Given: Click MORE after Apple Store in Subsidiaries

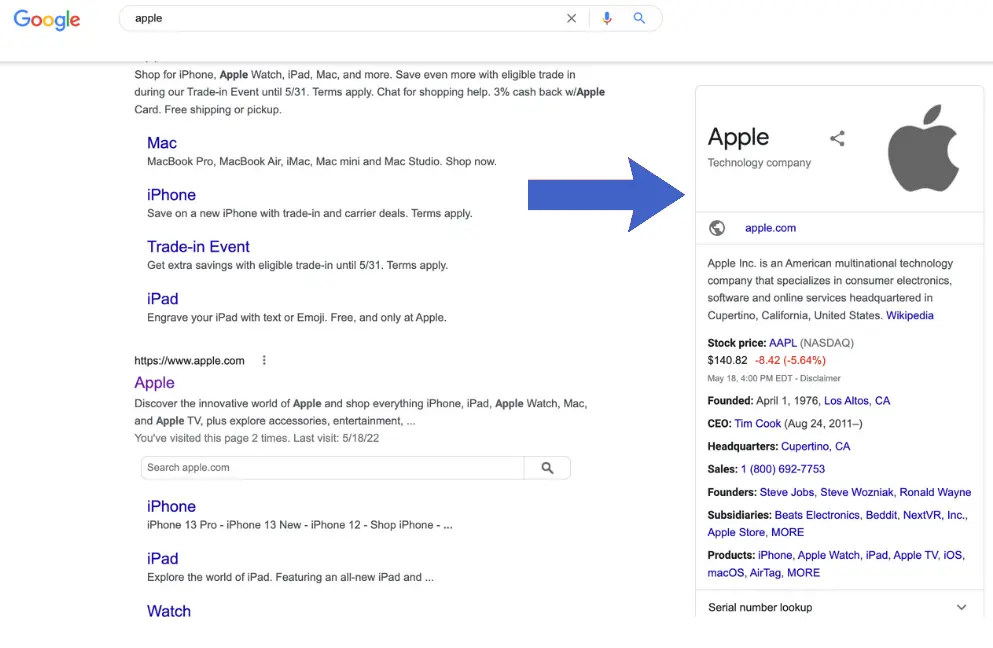Looking at the screenshot, I should click(787, 533).
